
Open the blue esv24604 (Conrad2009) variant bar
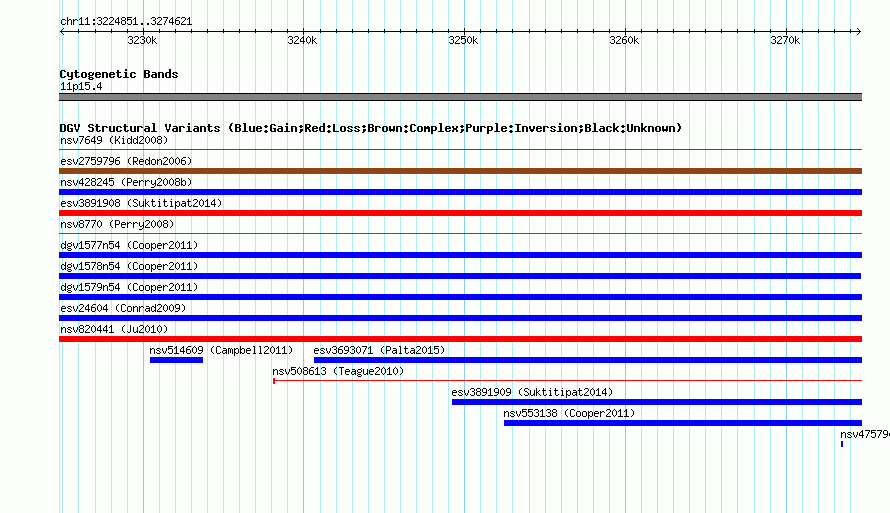[x=460, y=318]
